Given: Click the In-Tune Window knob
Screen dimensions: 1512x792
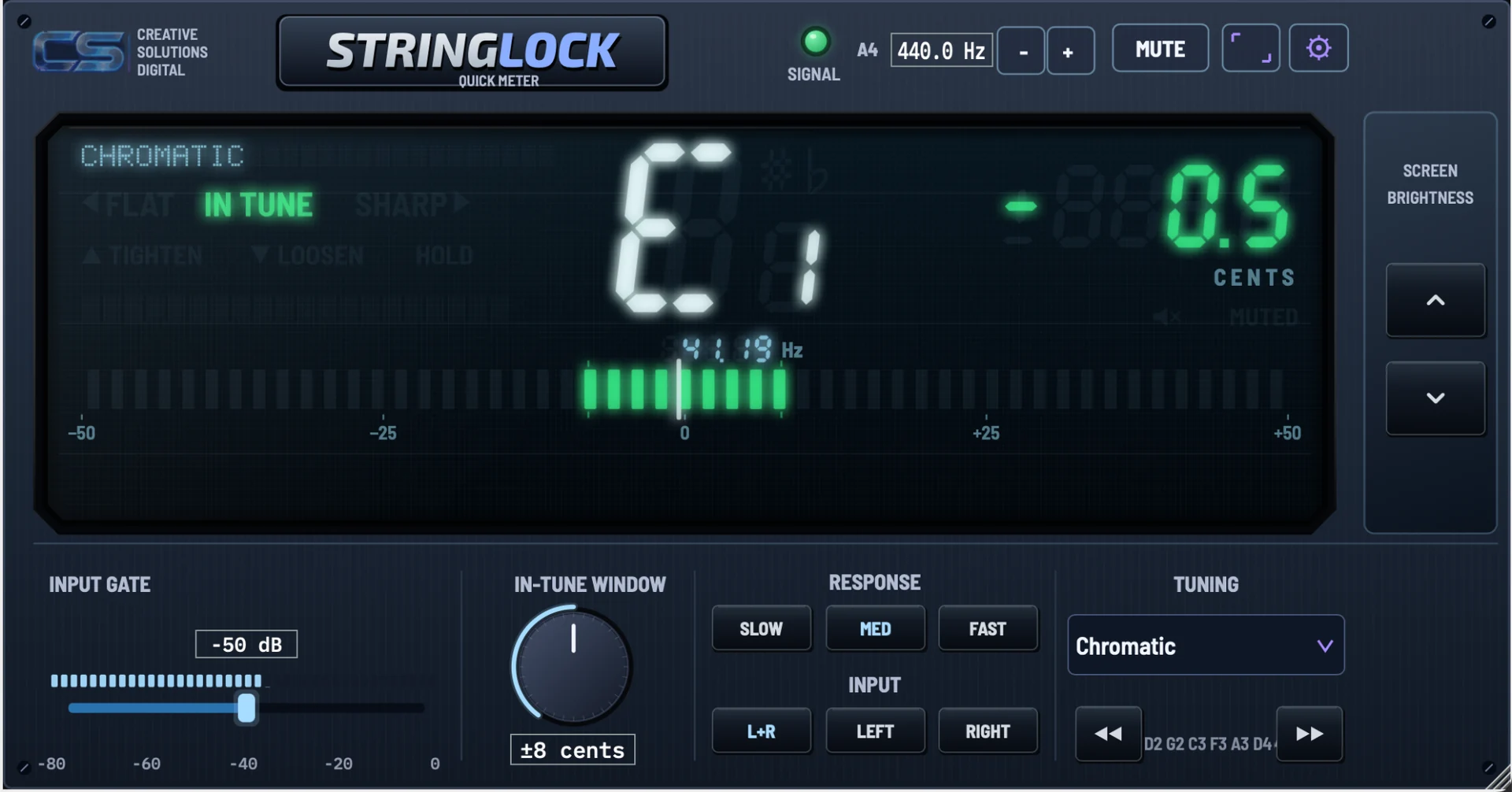Looking at the screenshot, I should [x=573, y=666].
